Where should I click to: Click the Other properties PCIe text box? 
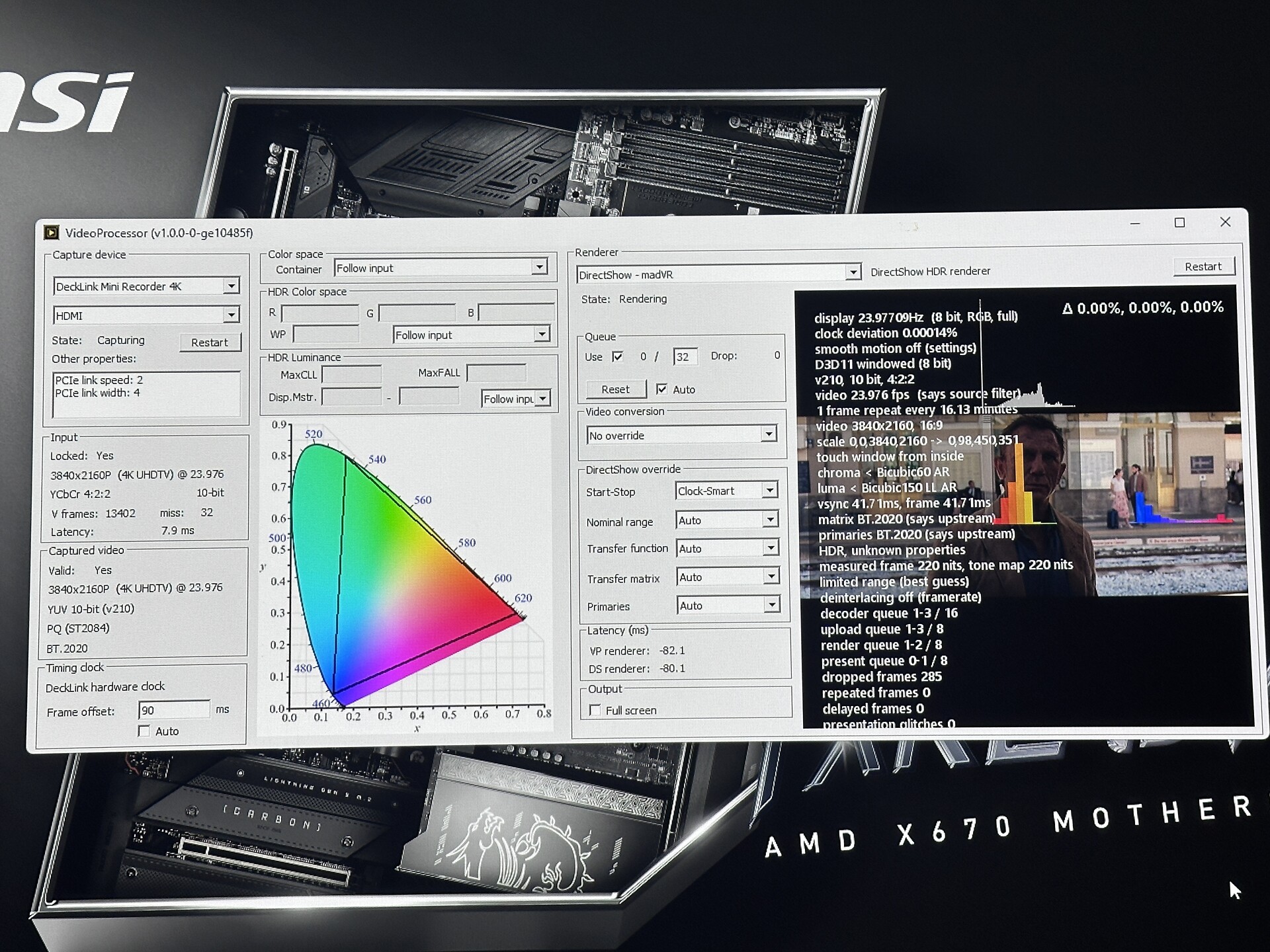tap(146, 395)
